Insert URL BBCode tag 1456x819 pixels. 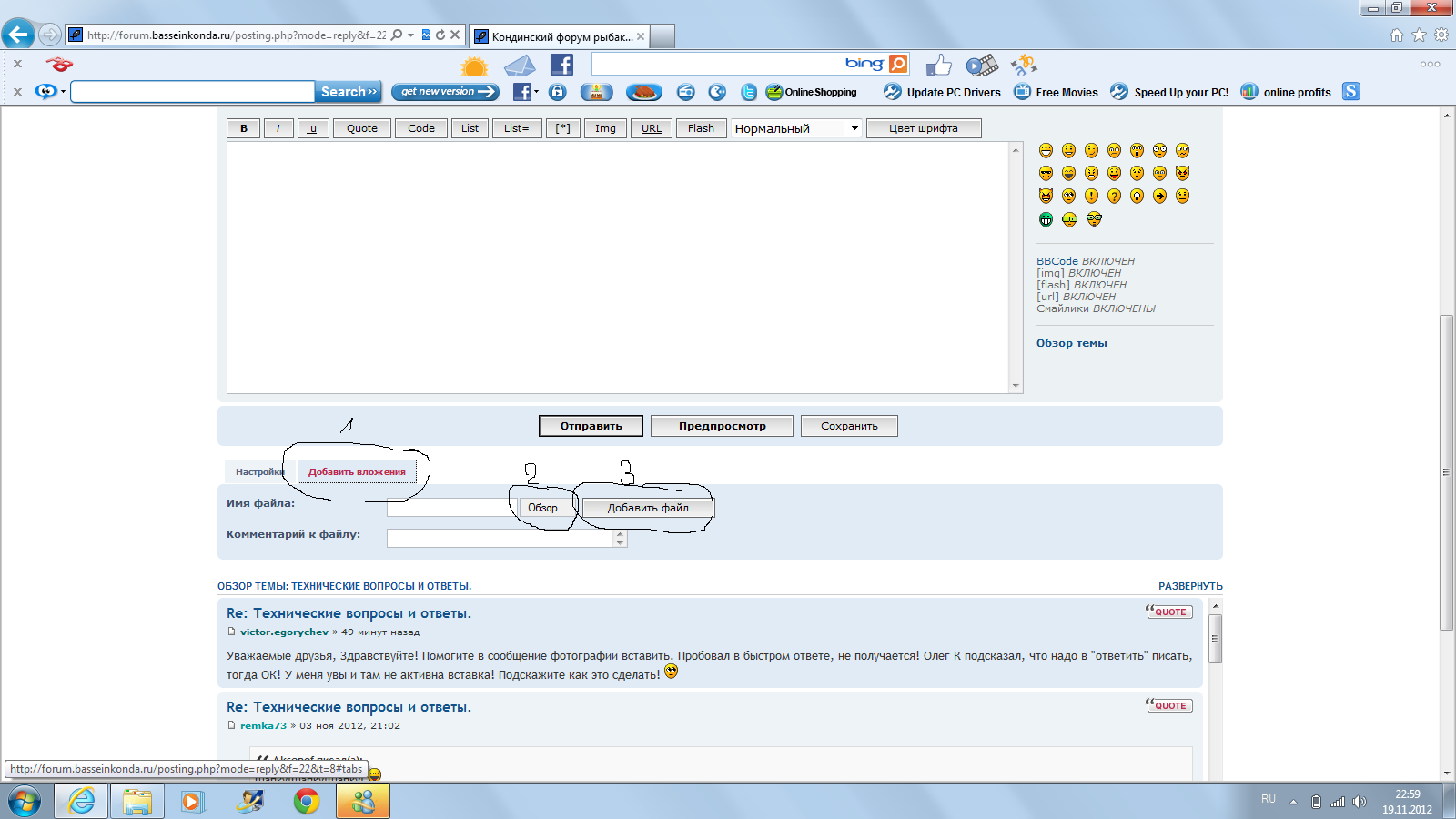pos(652,128)
